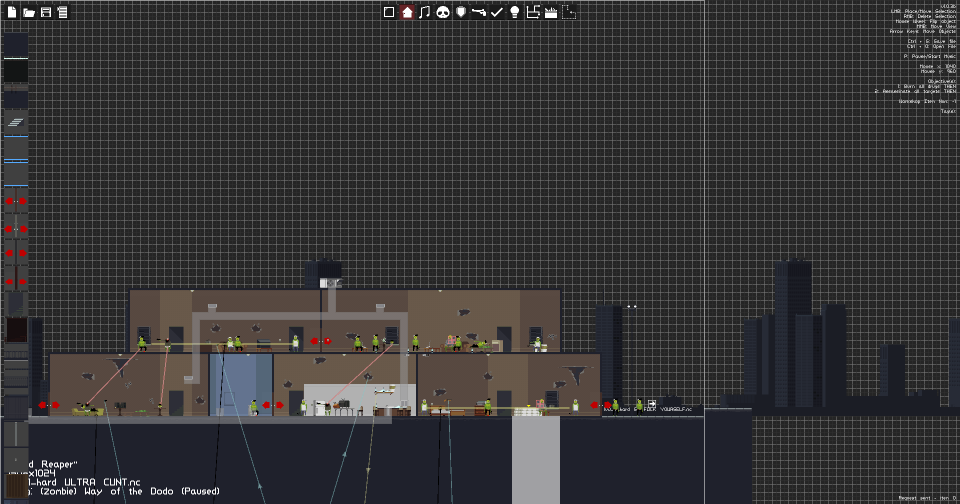Image resolution: width=960 pixels, height=504 pixels.
Task: Pick the black tile in the palette
Action: click(16, 71)
